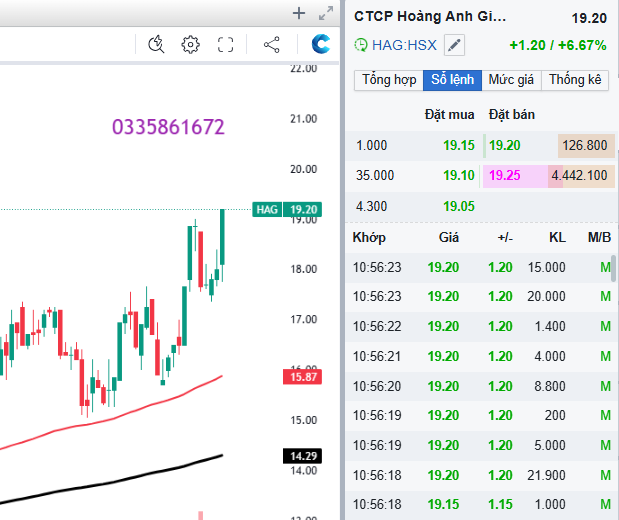Select the trade row with volume 21.900
This screenshot has height=520, width=619.
coord(480,475)
